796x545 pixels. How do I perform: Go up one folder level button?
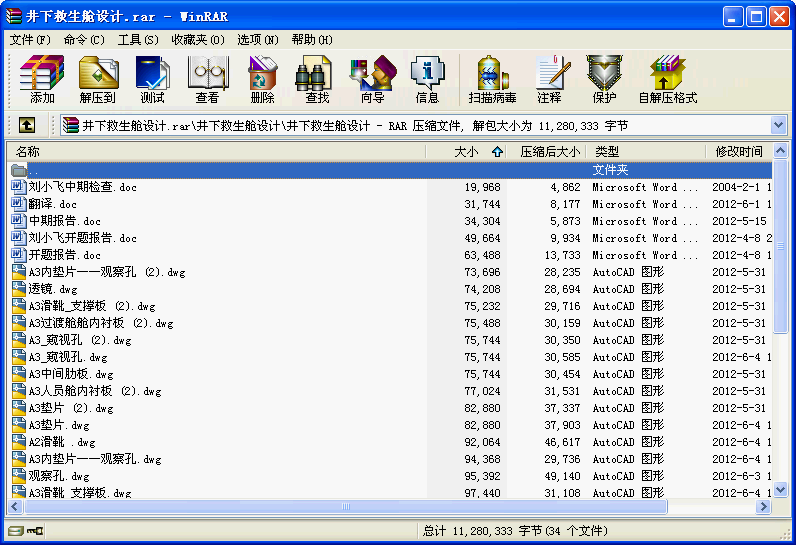point(27,125)
